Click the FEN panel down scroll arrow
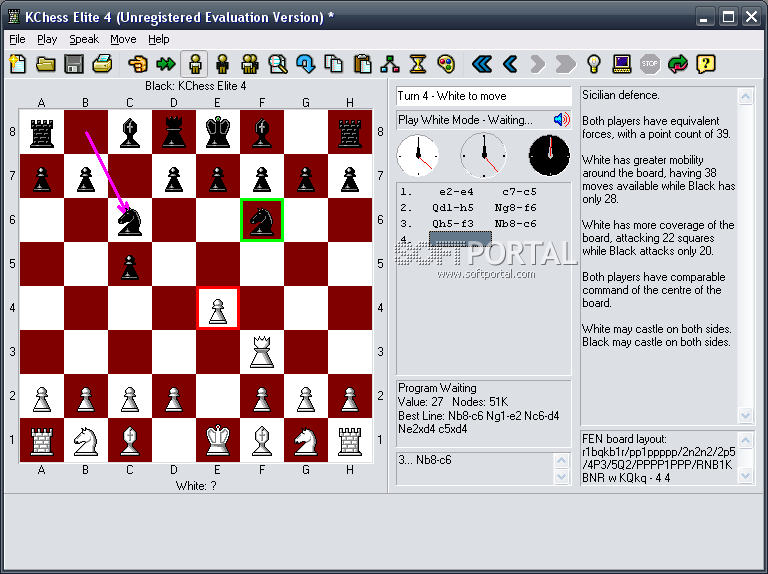Image resolution: width=768 pixels, height=574 pixels. coord(745,475)
